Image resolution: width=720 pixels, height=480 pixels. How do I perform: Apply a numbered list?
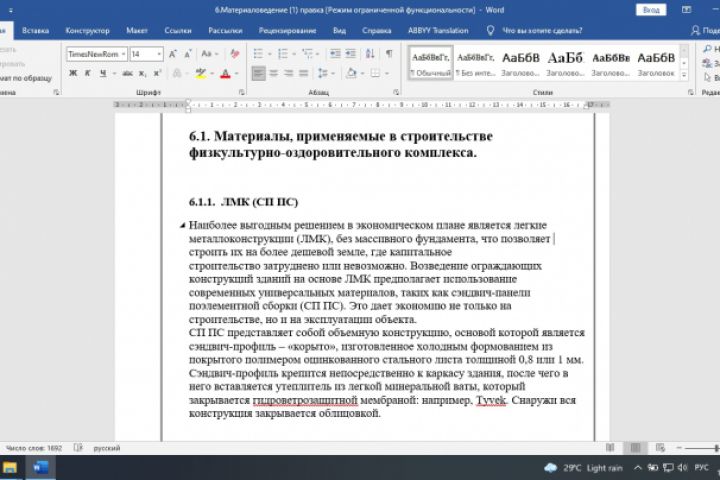(283, 54)
